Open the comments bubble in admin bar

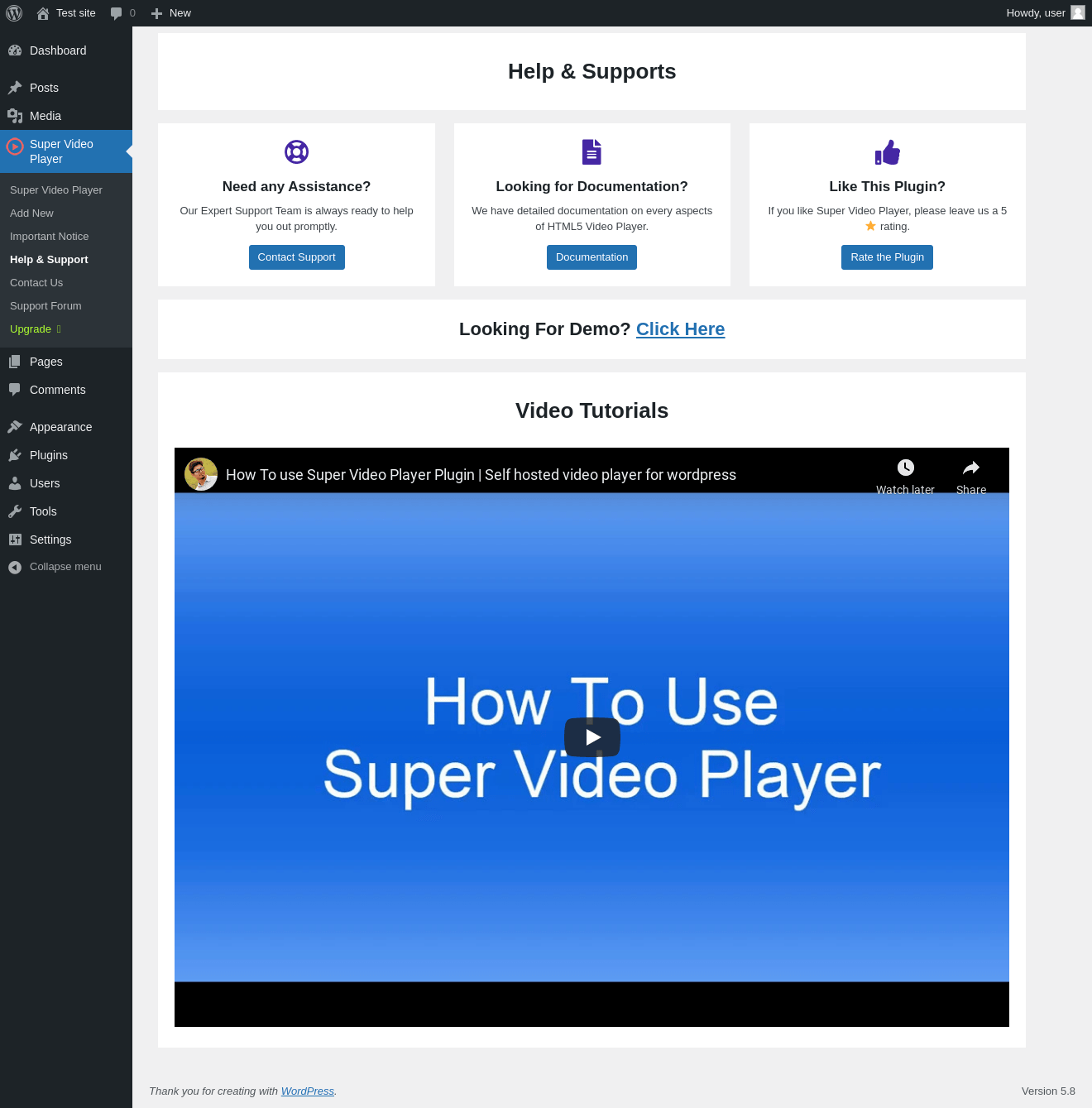(116, 13)
